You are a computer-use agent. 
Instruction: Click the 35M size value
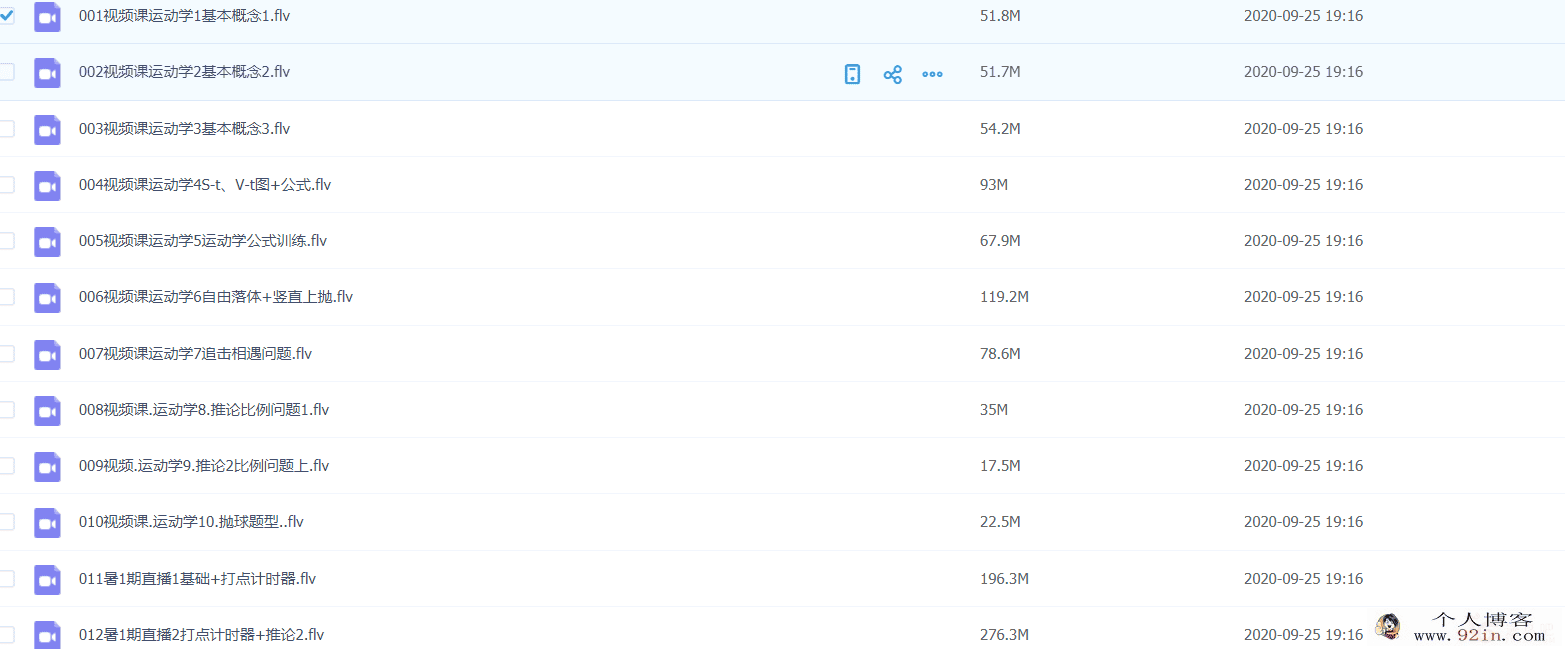[994, 410]
